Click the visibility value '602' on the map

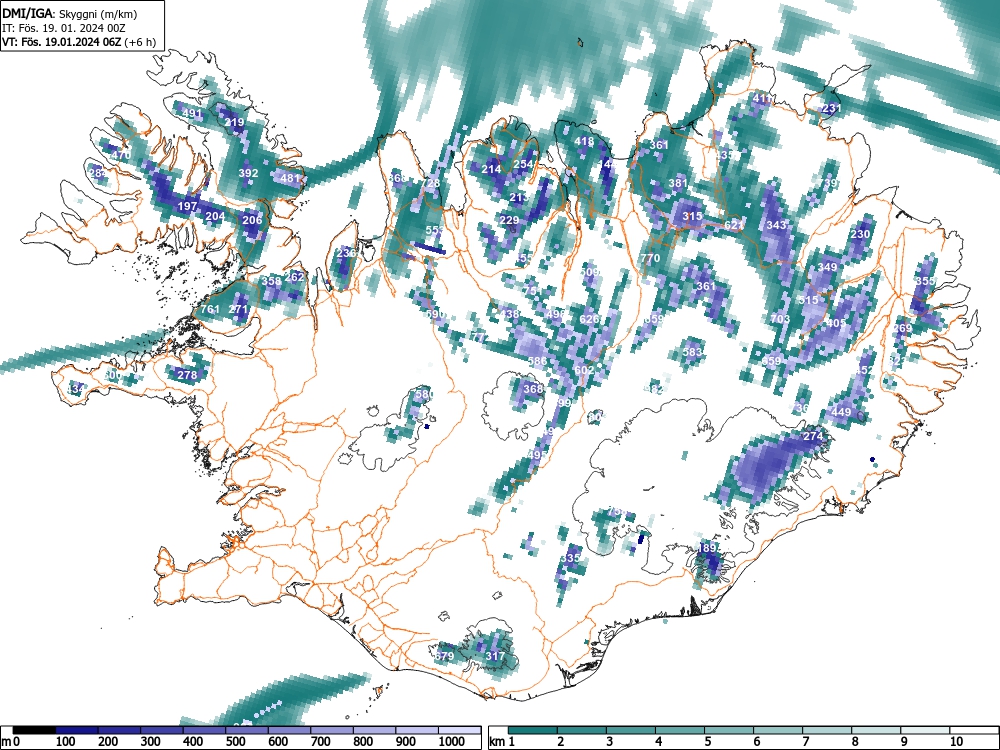(x=584, y=371)
